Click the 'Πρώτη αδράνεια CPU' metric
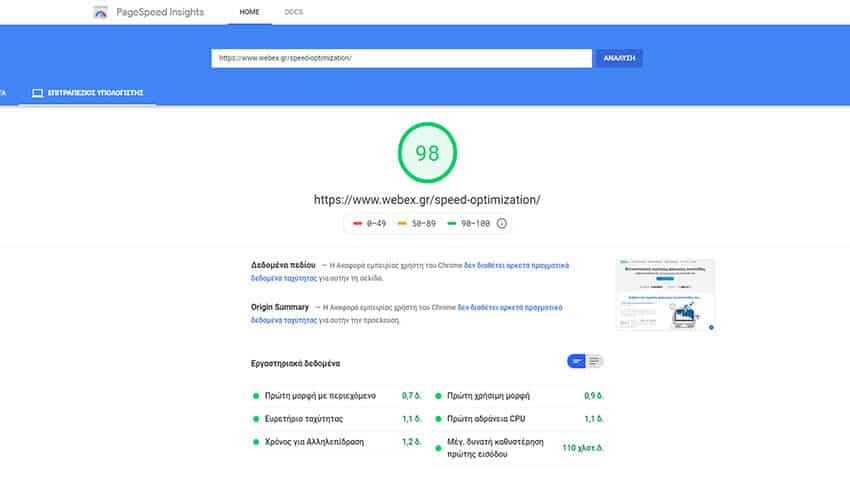This screenshot has width=850, height=480. pyautogui.click(x=486, y=419)
